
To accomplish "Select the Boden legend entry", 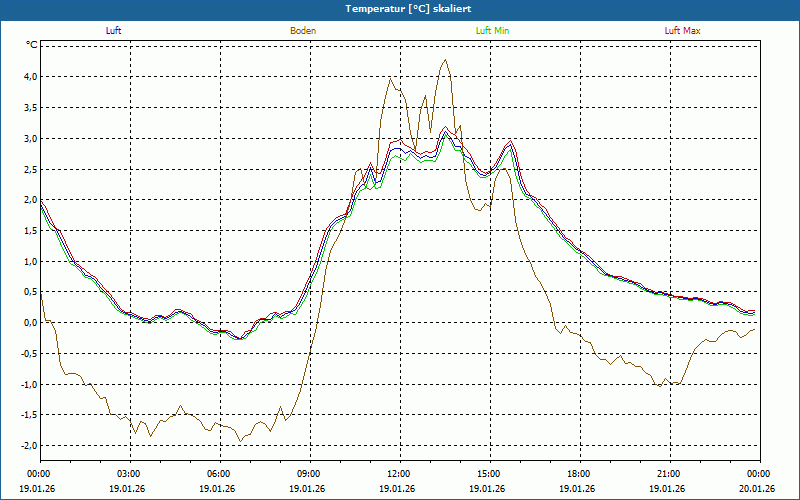I will pos(303,31).
